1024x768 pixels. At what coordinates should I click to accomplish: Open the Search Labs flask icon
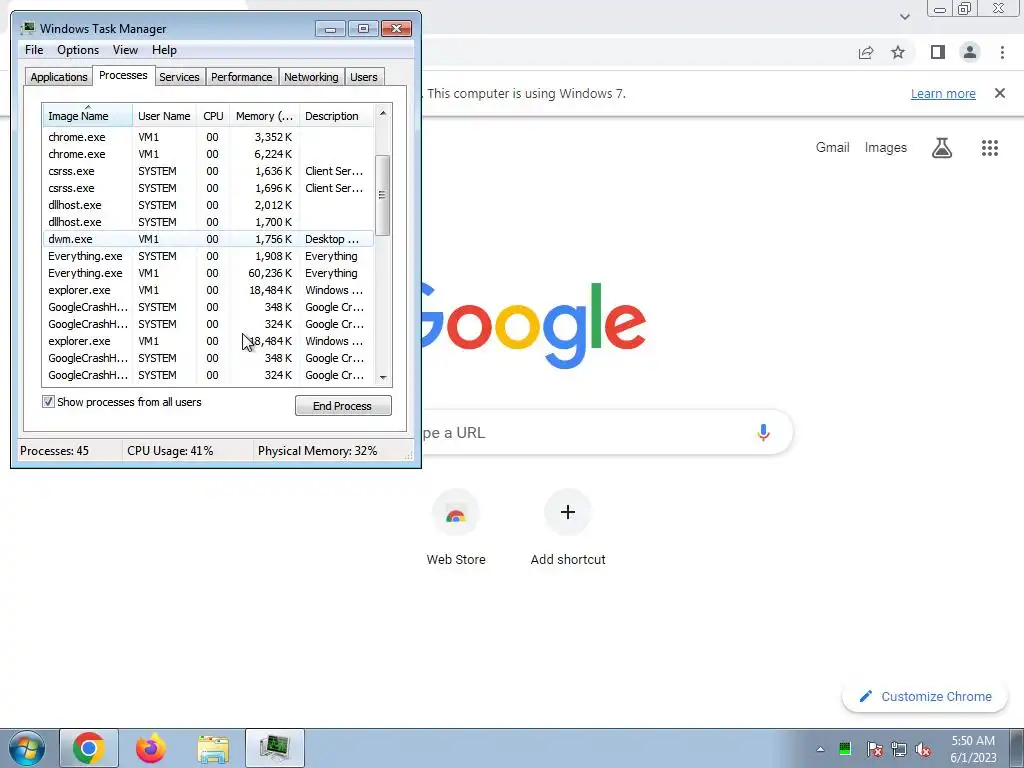click(942, 148)
